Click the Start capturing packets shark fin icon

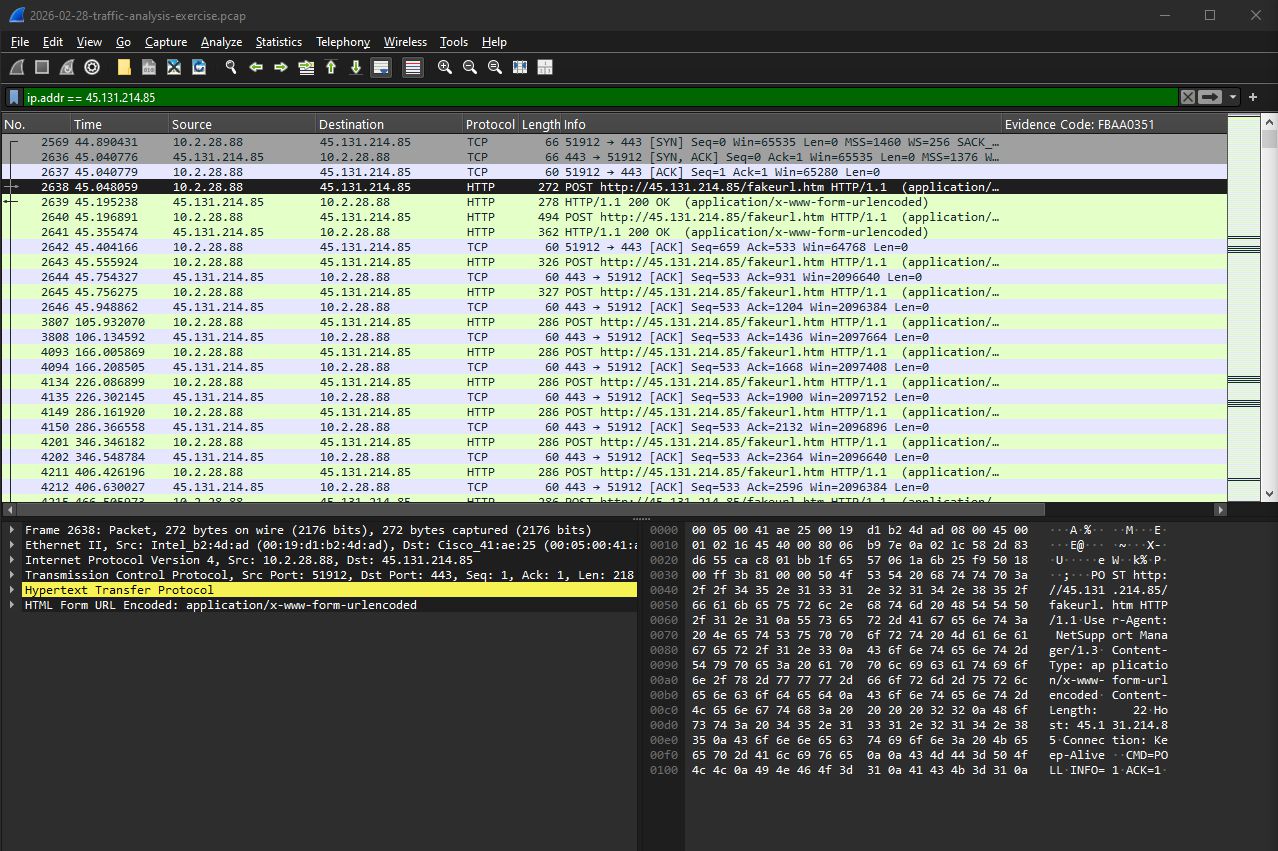pyautogui.click(x=17, y=67)
